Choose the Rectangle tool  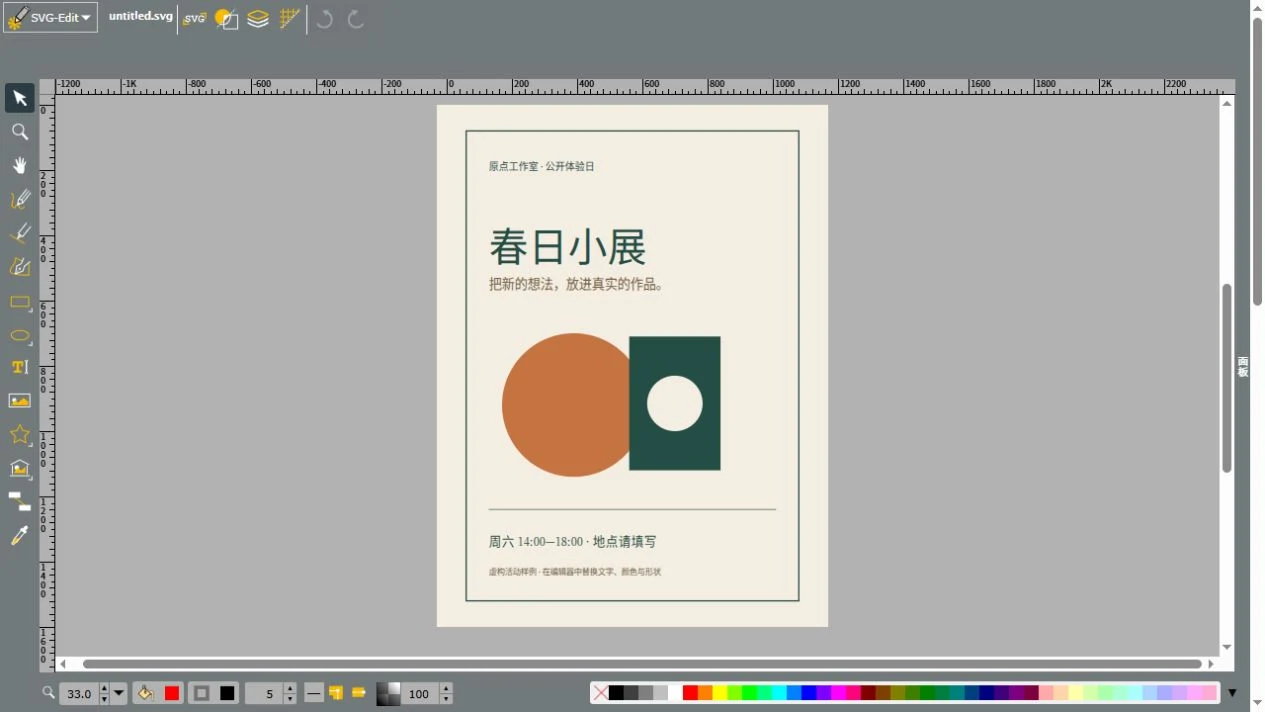[20, 301]
